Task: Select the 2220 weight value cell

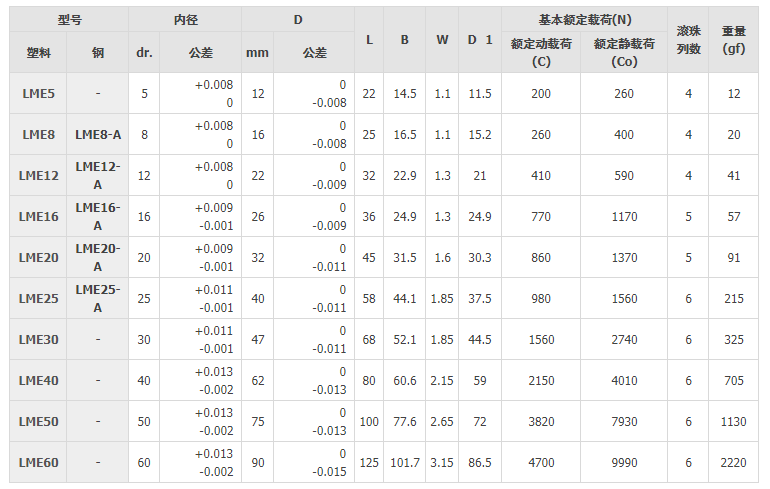Action: pyautogui.click(x=734, y=463)
